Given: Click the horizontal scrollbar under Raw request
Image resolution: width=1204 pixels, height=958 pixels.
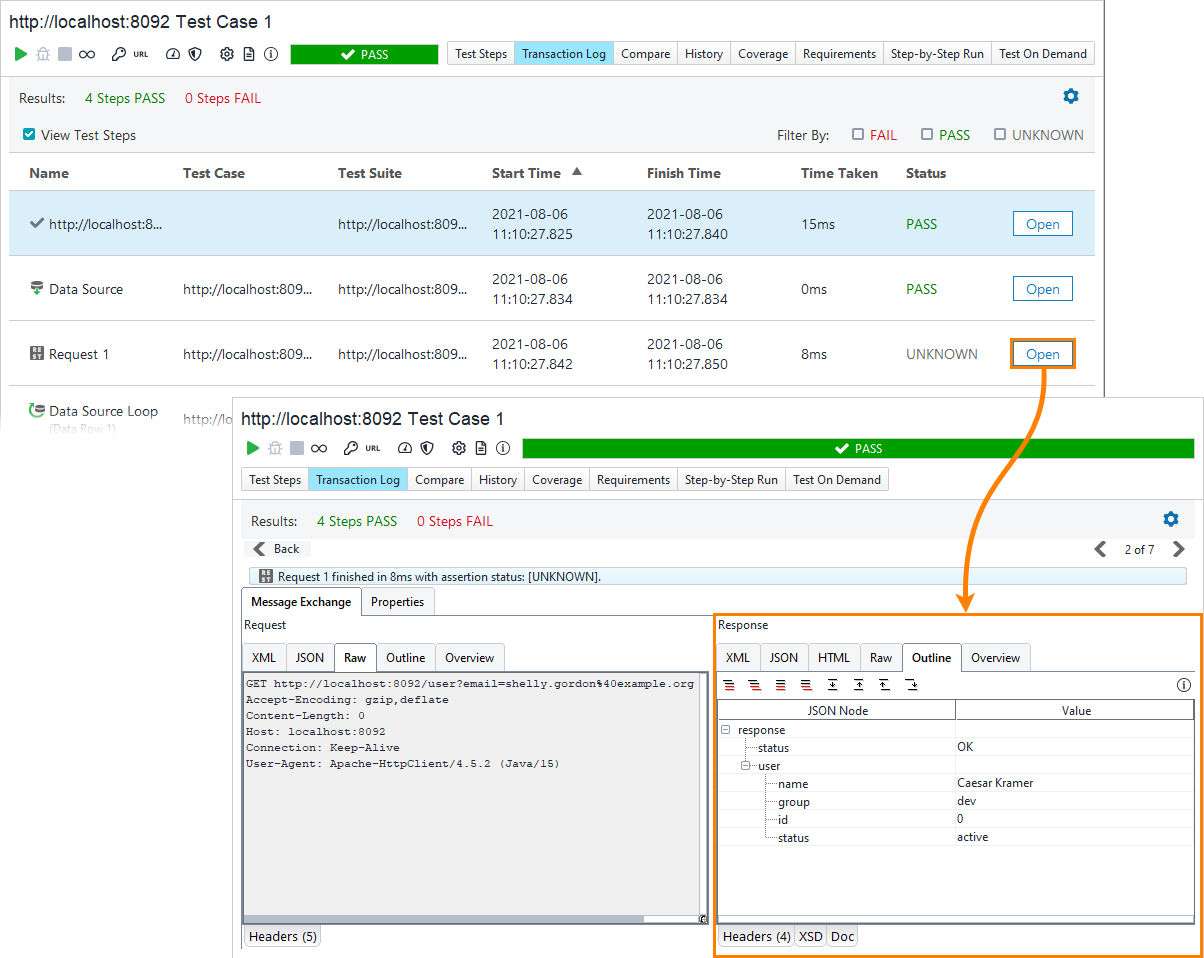Looking at the screenshot, I should 470,919.
